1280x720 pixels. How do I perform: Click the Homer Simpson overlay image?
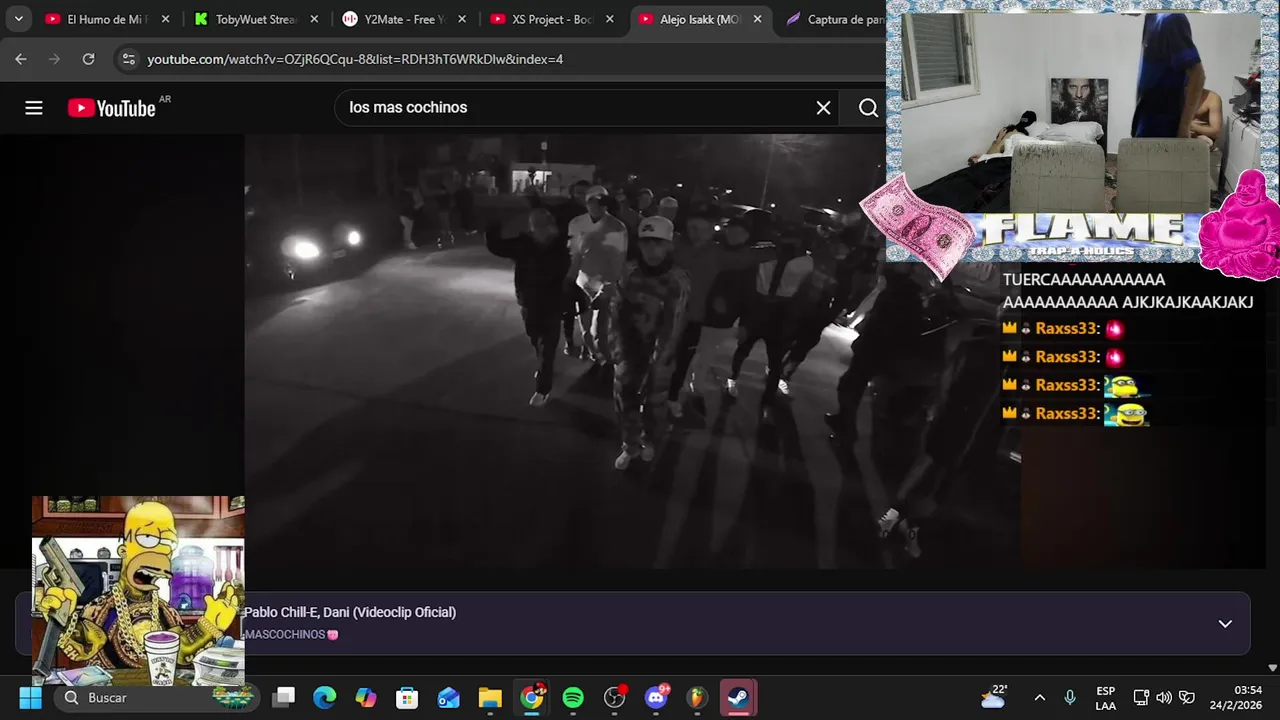tap(138, 590)
